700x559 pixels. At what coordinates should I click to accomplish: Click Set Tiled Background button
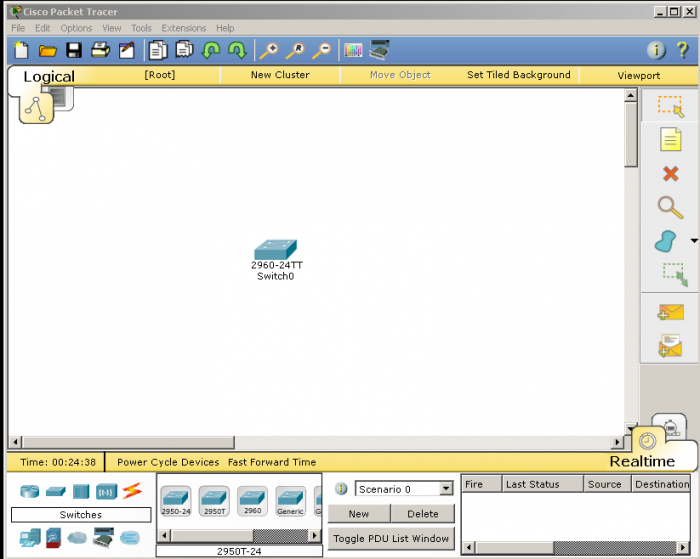(x=519, y=75)
